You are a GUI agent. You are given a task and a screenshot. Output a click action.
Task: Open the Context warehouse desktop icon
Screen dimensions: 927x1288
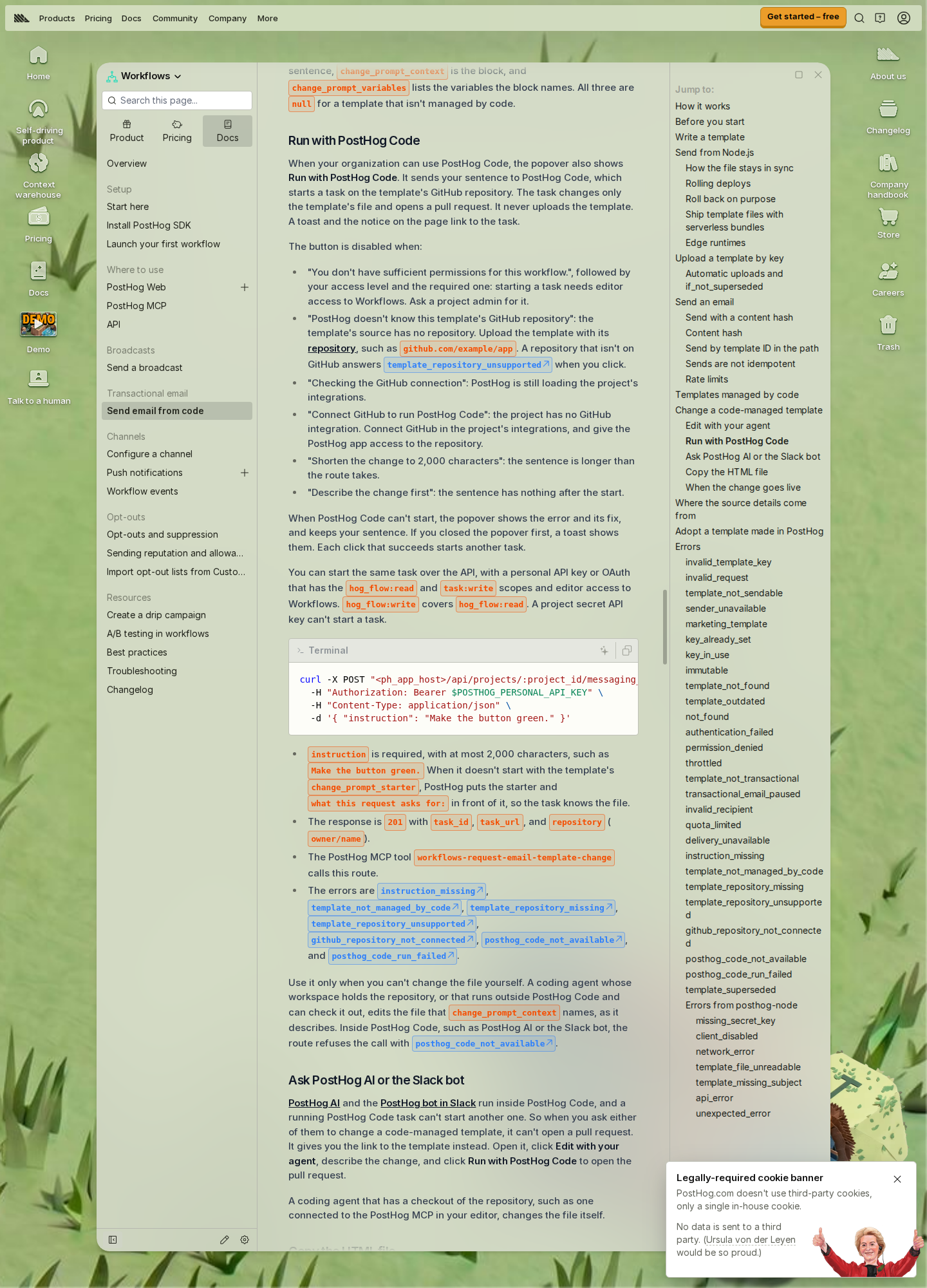click(38, 176)
